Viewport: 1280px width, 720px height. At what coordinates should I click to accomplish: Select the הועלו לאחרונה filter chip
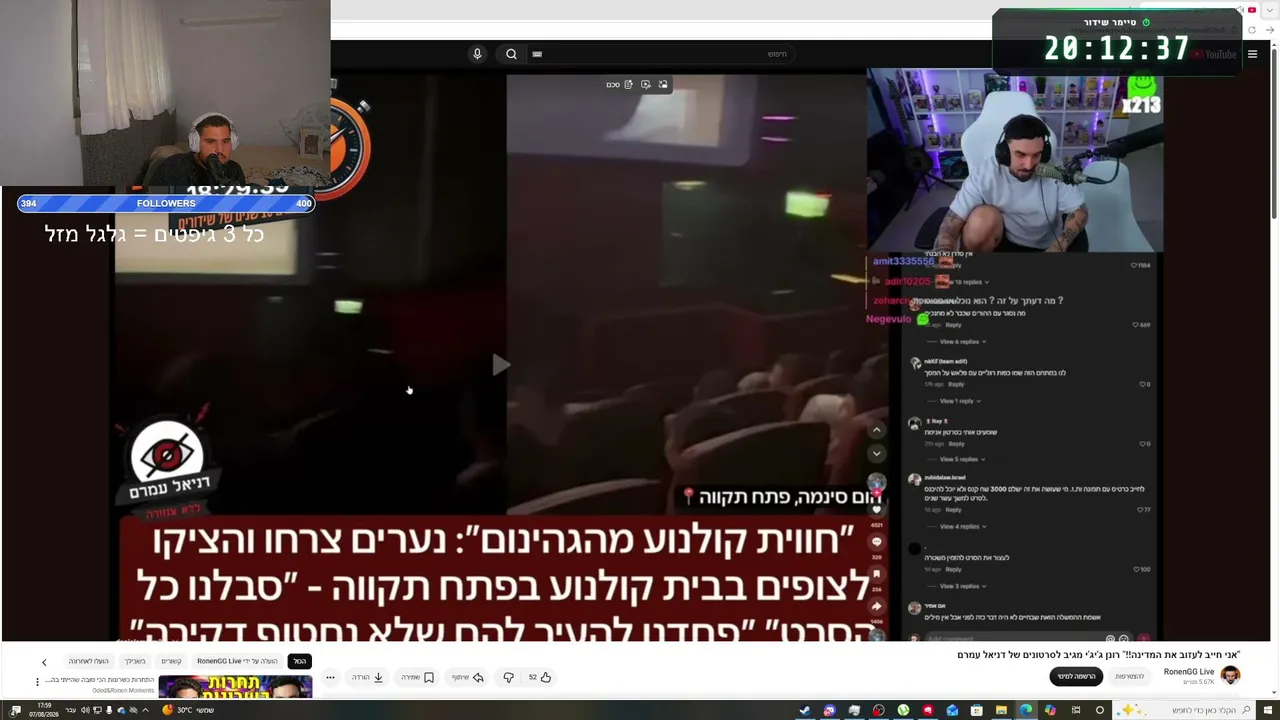click(x=88, y=661)
